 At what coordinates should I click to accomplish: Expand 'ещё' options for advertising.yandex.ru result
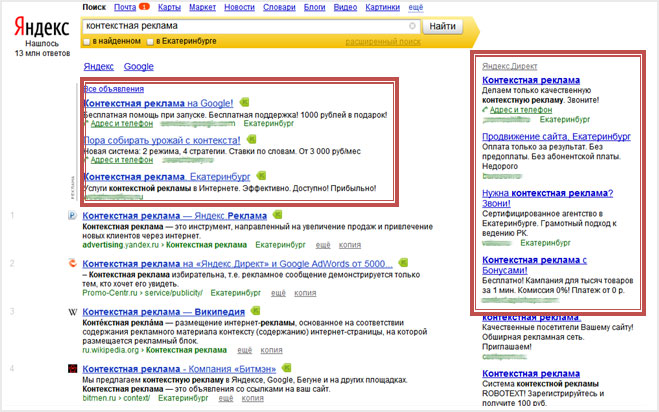[323, 245]
